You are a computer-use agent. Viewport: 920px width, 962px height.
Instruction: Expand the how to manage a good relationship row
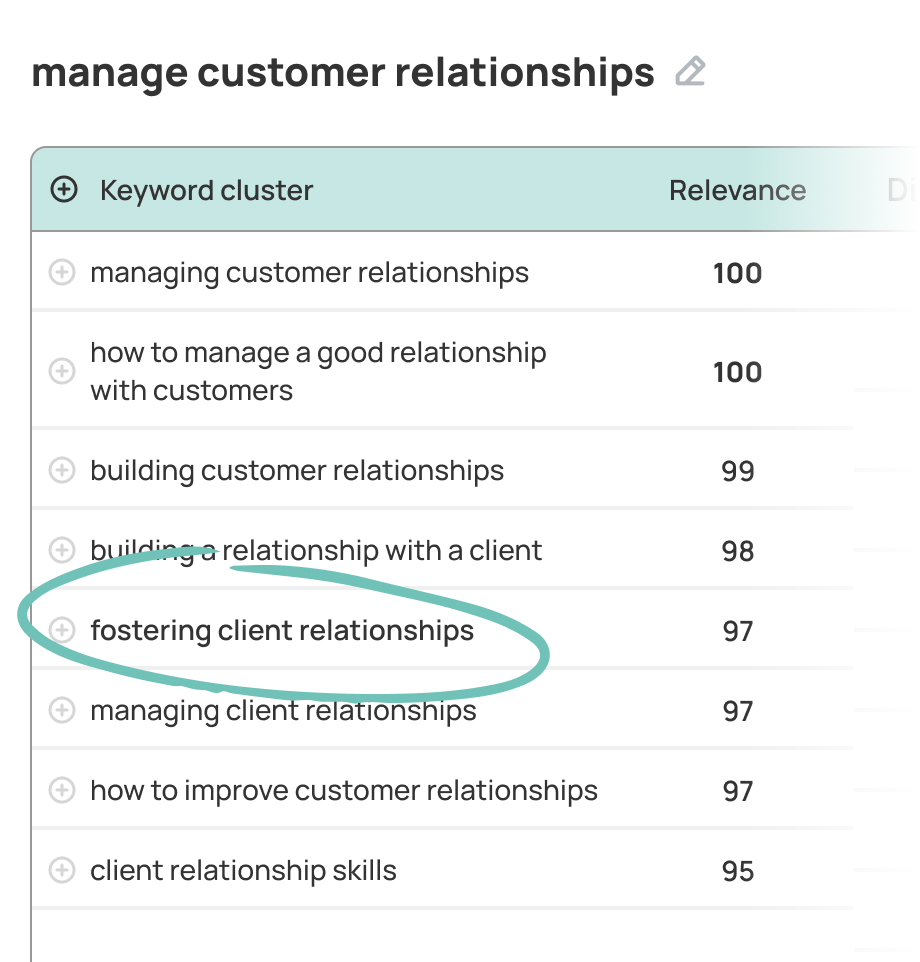click(62, 371)
